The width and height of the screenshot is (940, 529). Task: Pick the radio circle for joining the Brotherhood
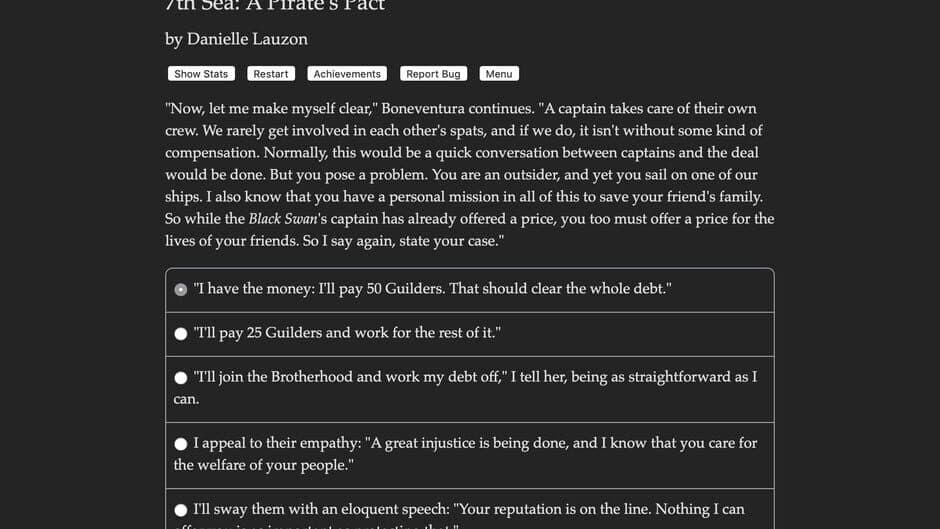(x=181, y=378)
